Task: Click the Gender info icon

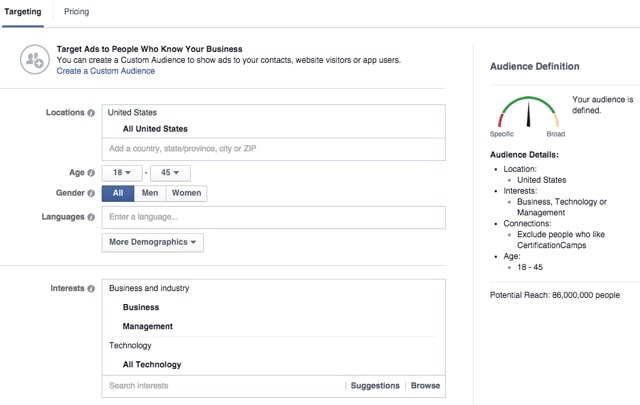Action: tap(91, 193)
